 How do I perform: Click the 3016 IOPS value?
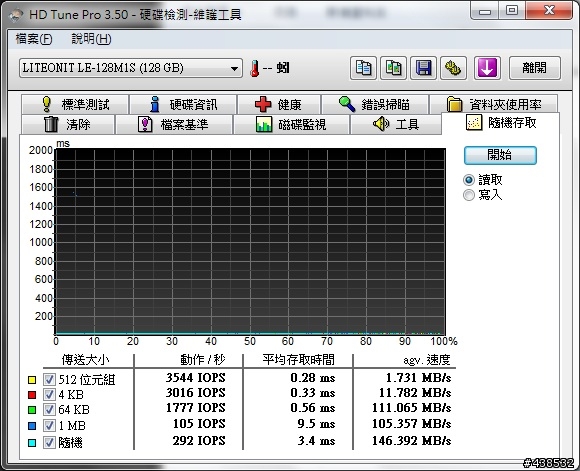196,393
